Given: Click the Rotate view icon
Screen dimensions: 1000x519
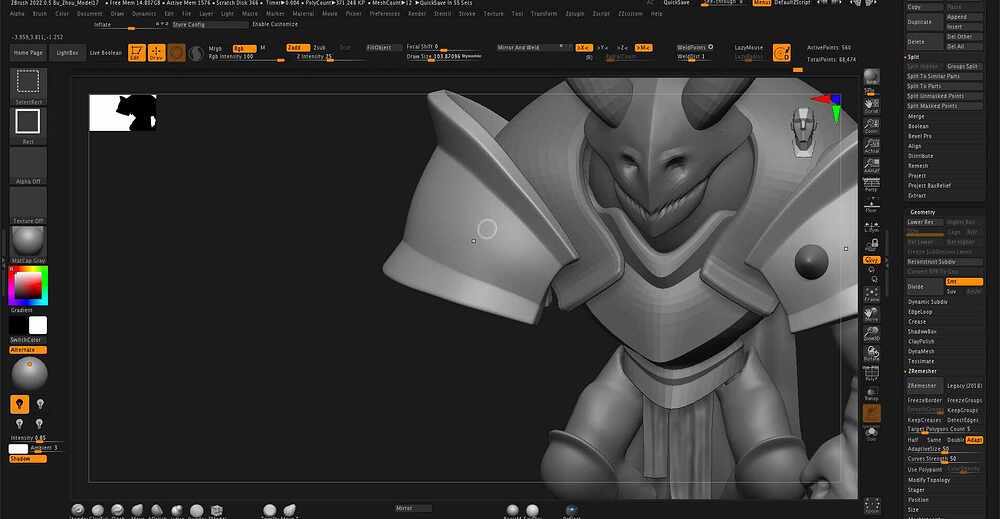Looking at the screenshot, I should click(x=871, y=354).
